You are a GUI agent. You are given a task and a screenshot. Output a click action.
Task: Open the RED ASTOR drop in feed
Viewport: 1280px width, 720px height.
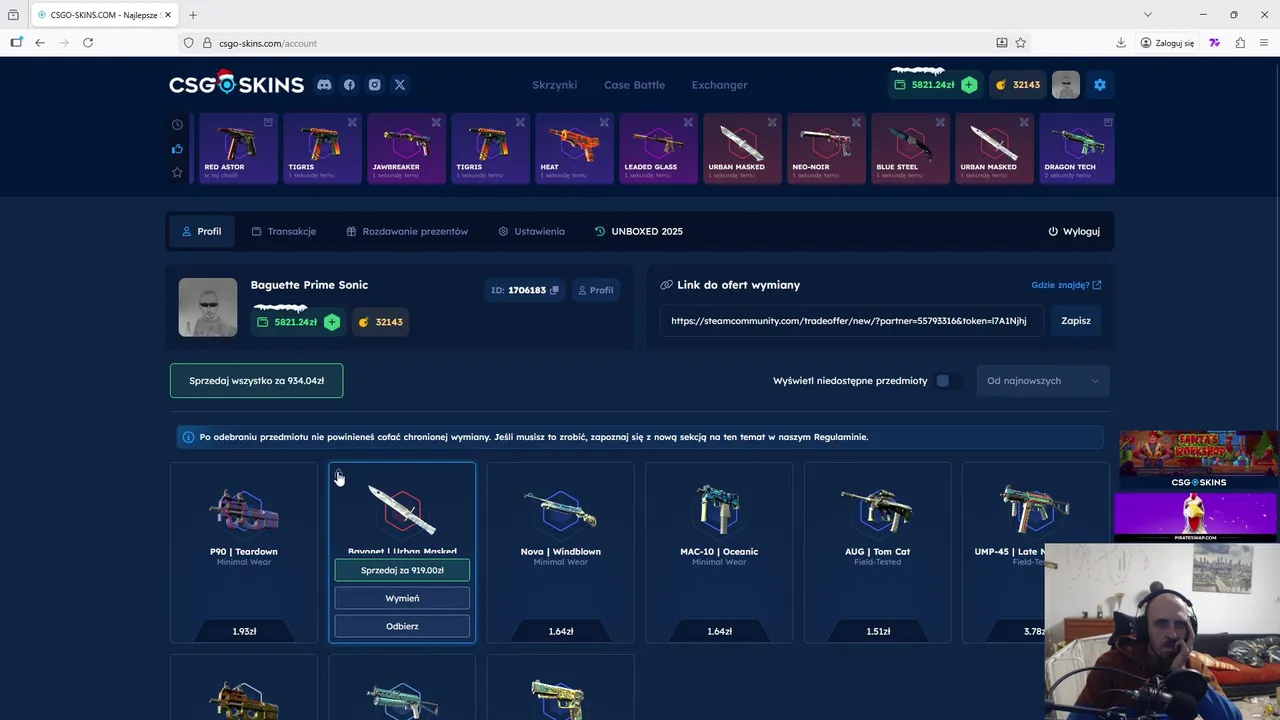pyautogui.click(x=239, y=149)
